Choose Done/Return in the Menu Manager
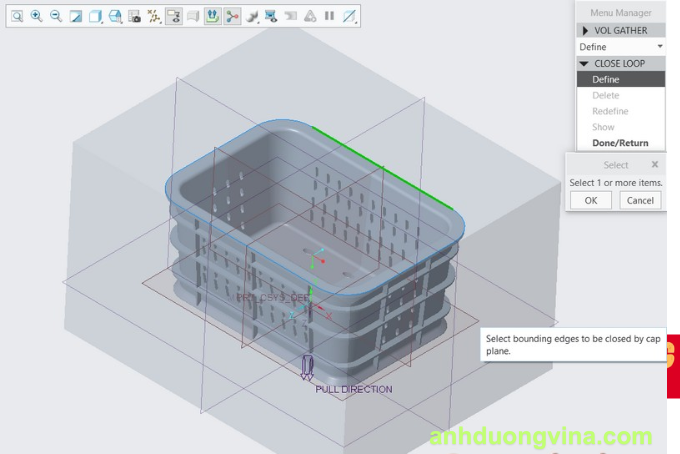This screenshot has width=680, height=454. pos(620,143)
